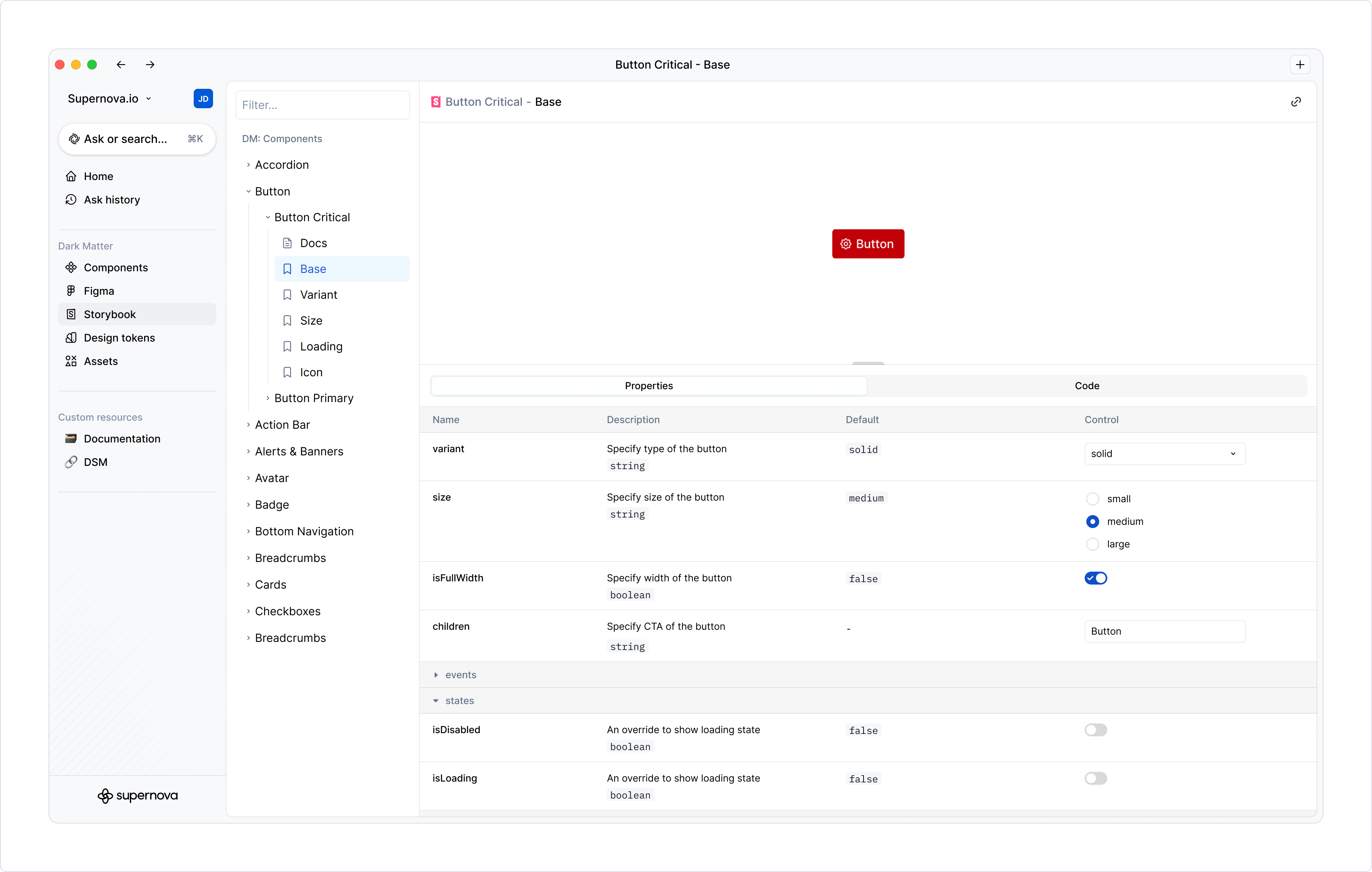The height and width of the screenshot is (872, 1372).
Task: Click the plus icon in title bar
Action: [1300, 65]
